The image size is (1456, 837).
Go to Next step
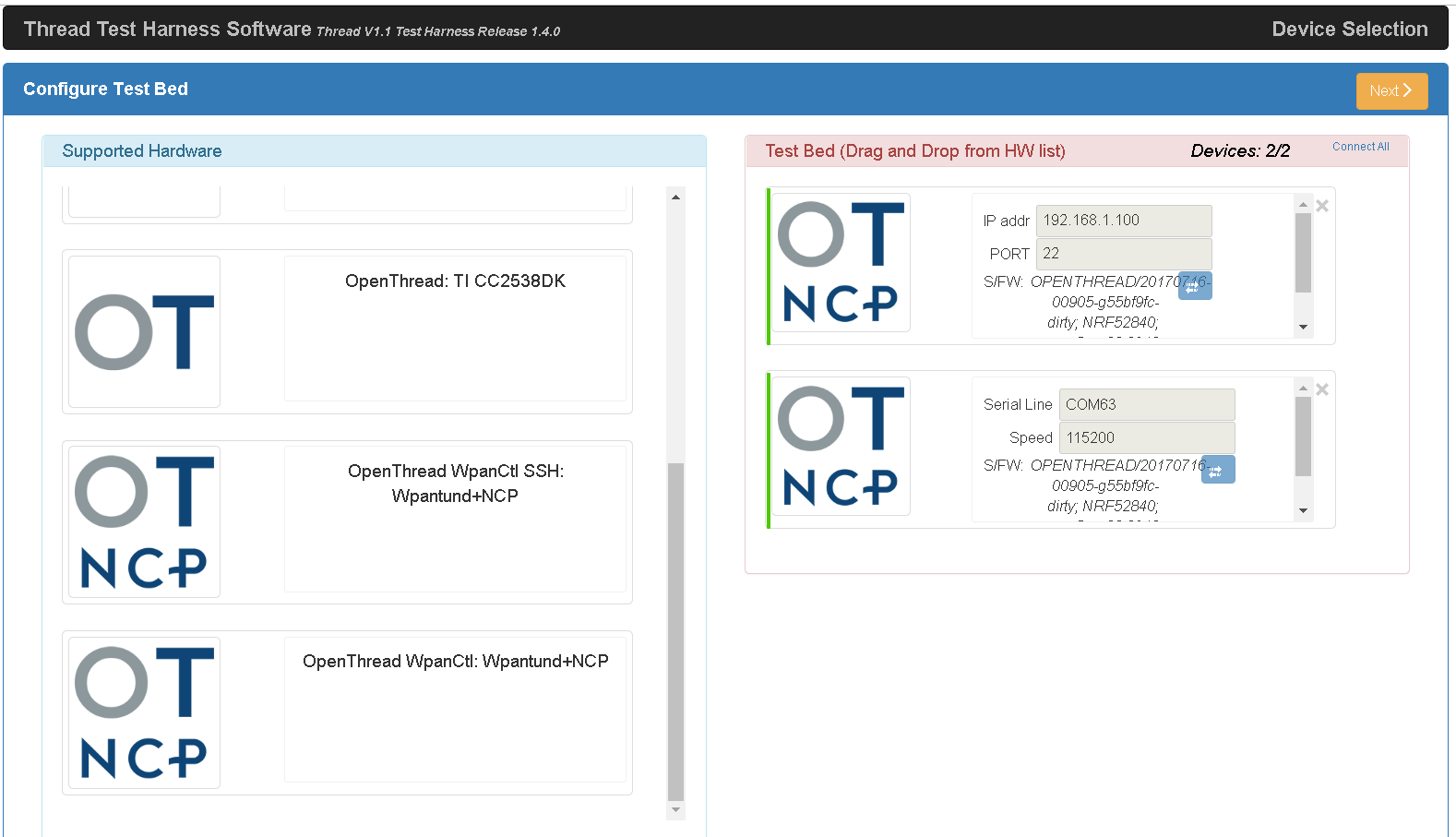(x=1390, y=90)
